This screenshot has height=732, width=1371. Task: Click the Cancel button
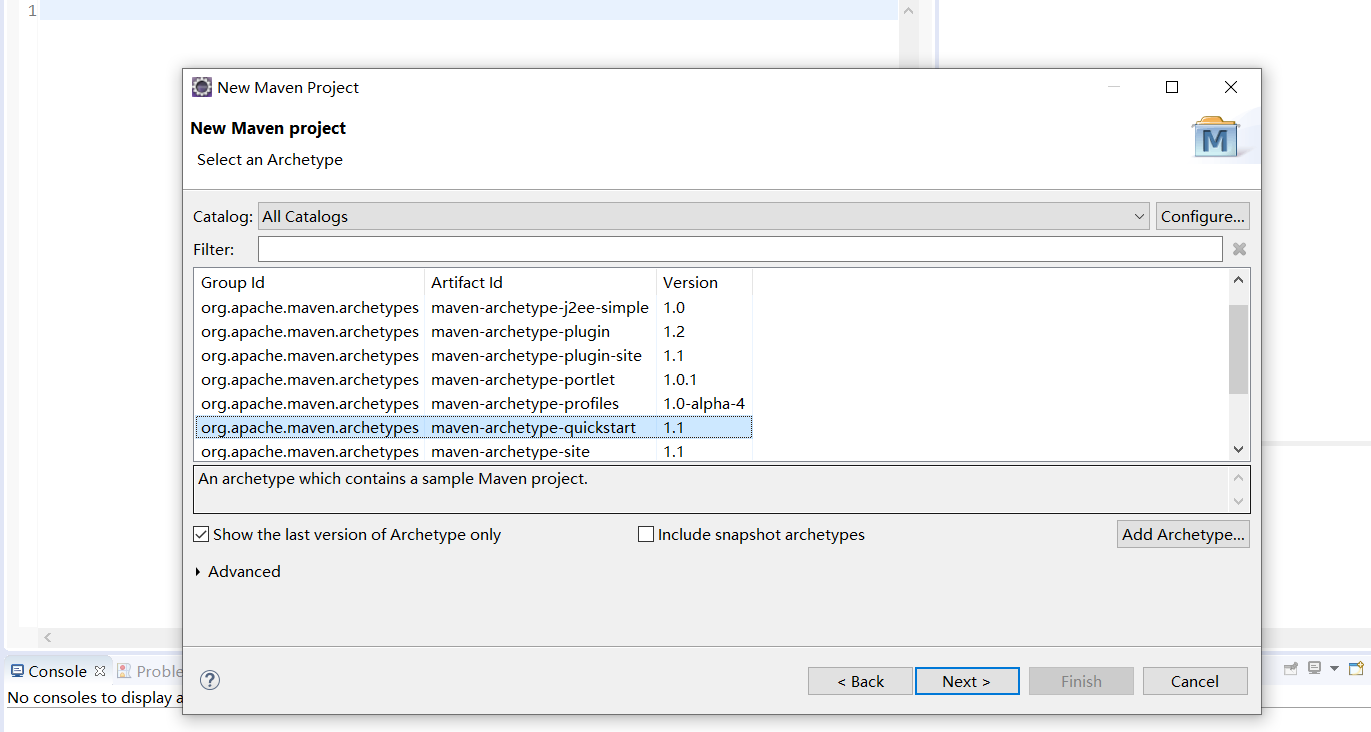tap(1195, 681)
